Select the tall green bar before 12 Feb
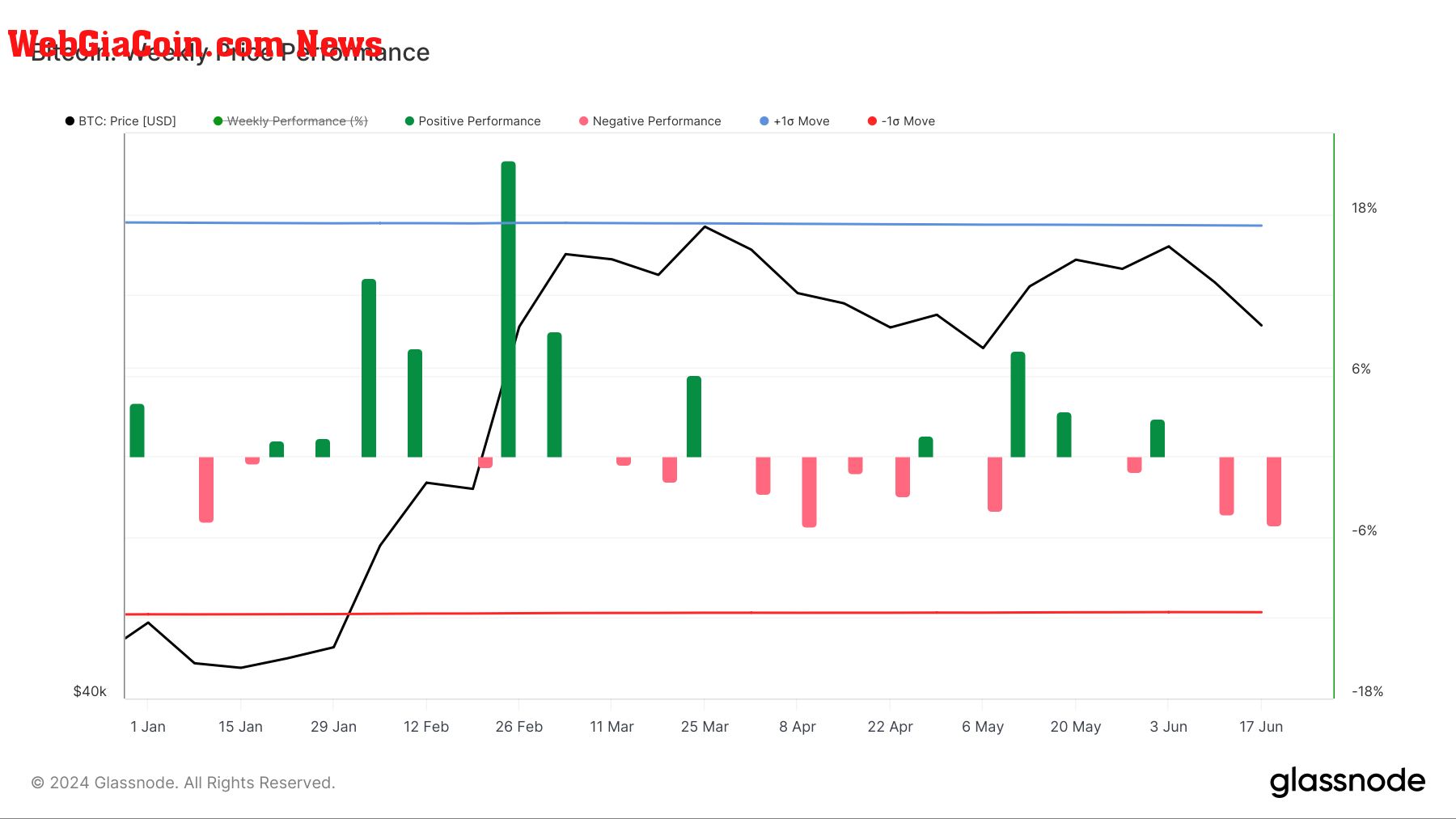This screenshot has height=819, width=1456. pyautogui.click(x=369, y=368)
